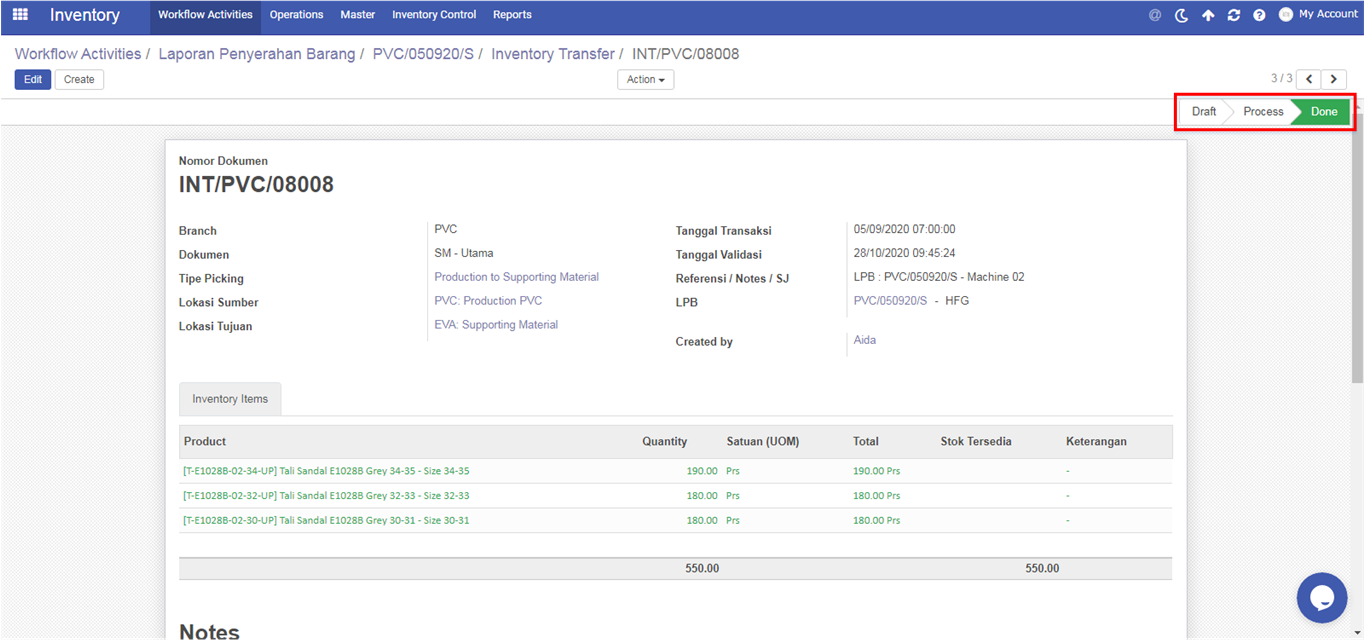Expand the Action dropdown

point(645,79)
